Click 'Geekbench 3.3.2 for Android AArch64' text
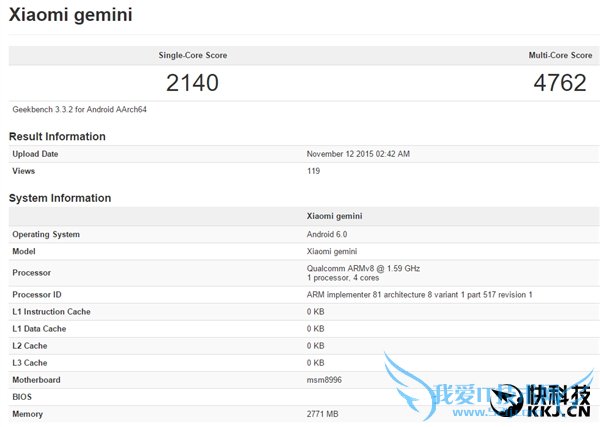The height and width of the screenshot is (427, 600). (x=79, y=109)
